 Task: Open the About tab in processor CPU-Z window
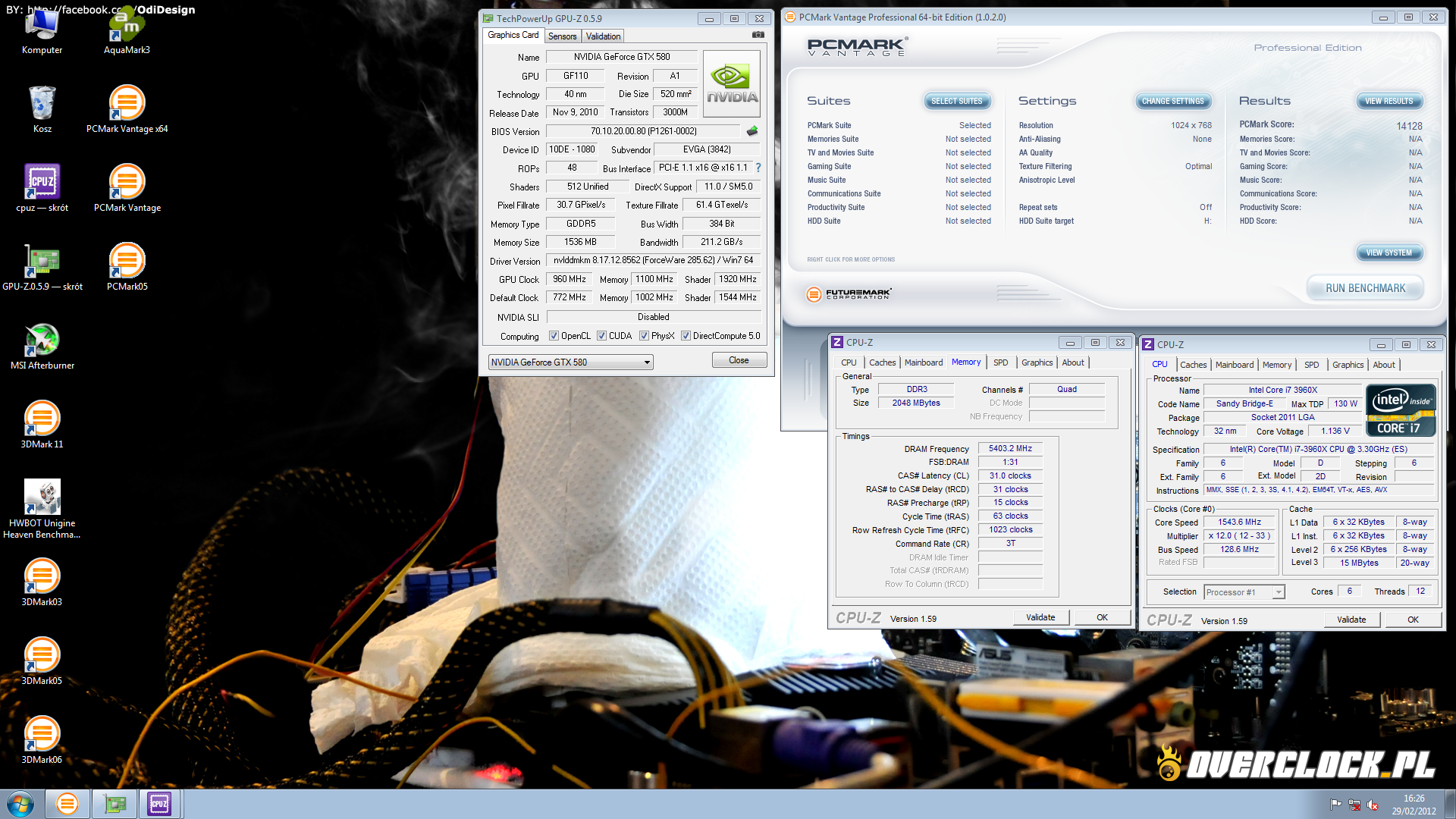pos(1384,365)
